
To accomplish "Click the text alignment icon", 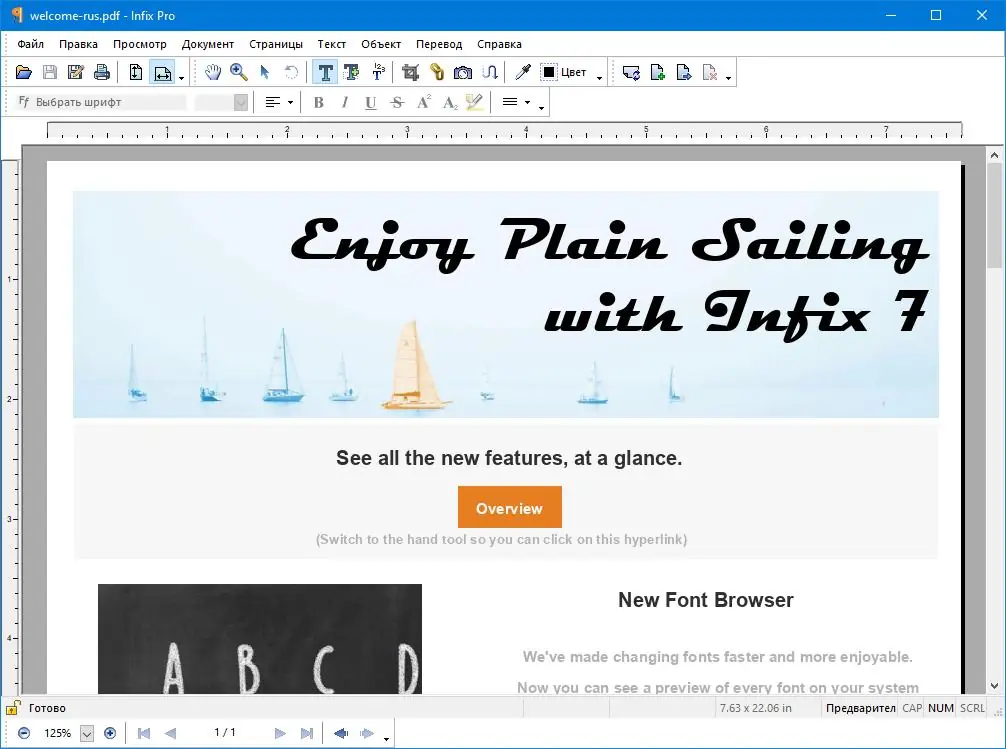I will [x=273, y=102].
